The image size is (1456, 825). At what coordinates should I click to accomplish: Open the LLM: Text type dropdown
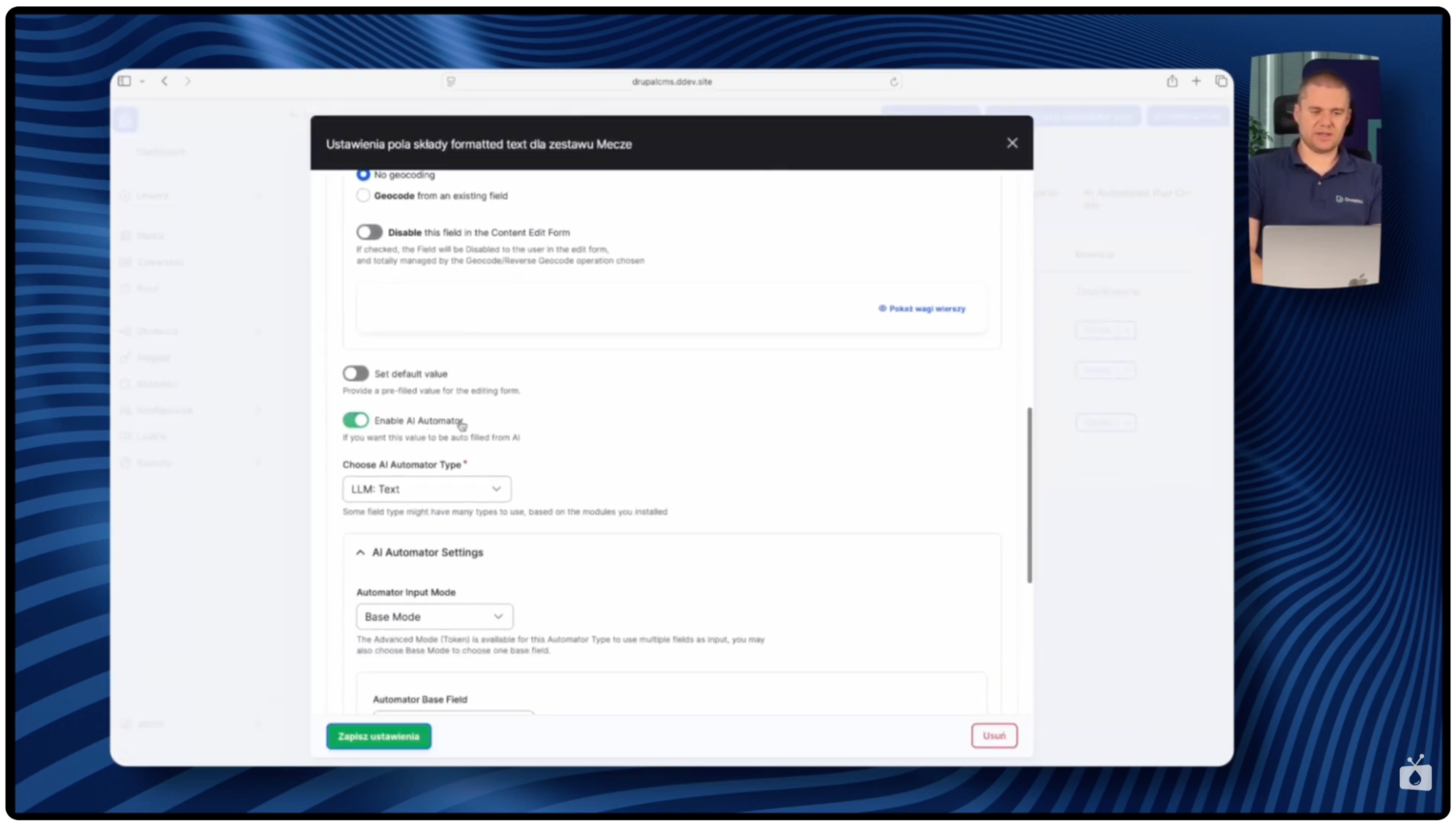[426, 489]
